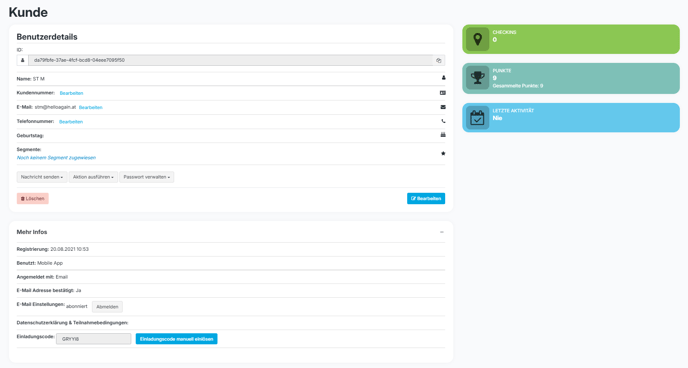Viewport: 688px width, 368px height.
Task: Click the calendar icon on Letzte Aktivität card
Action: [477, 118]
